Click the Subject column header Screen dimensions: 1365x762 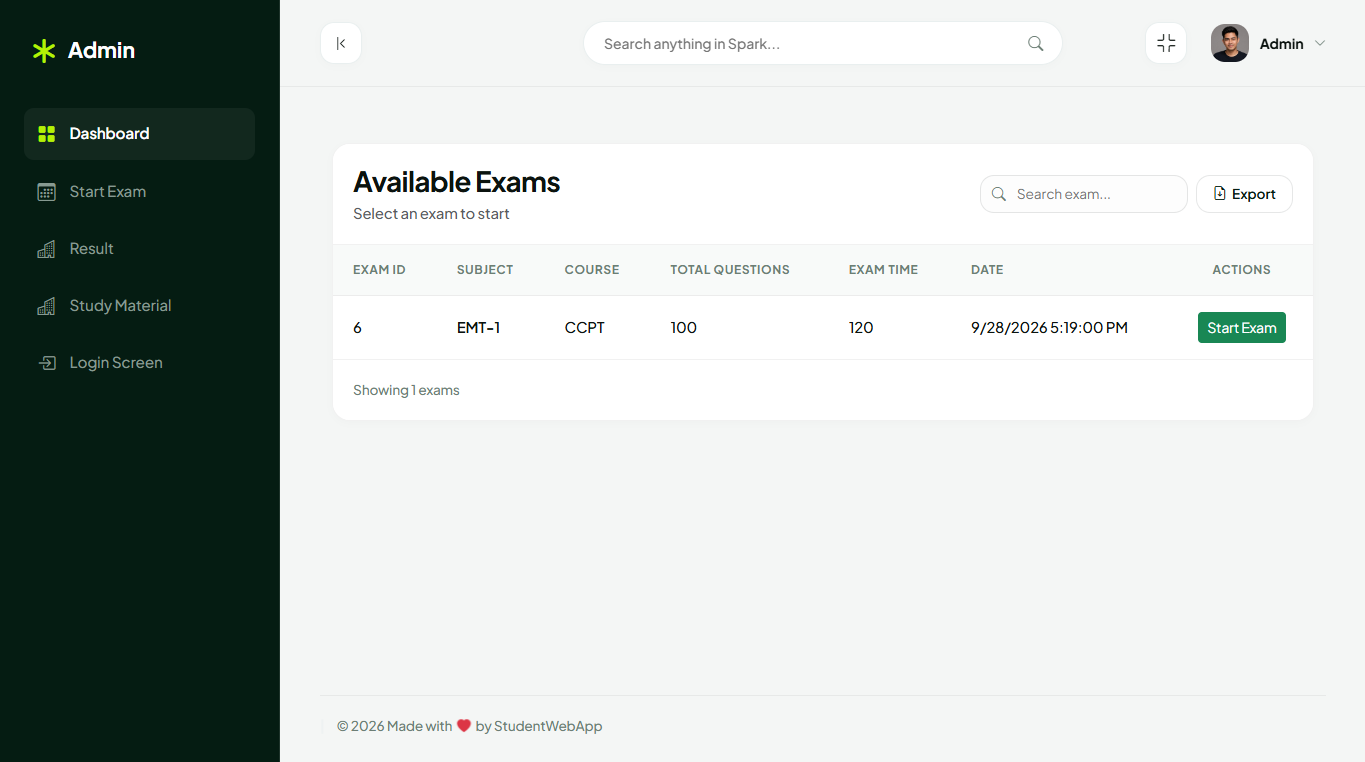[485, 270]
